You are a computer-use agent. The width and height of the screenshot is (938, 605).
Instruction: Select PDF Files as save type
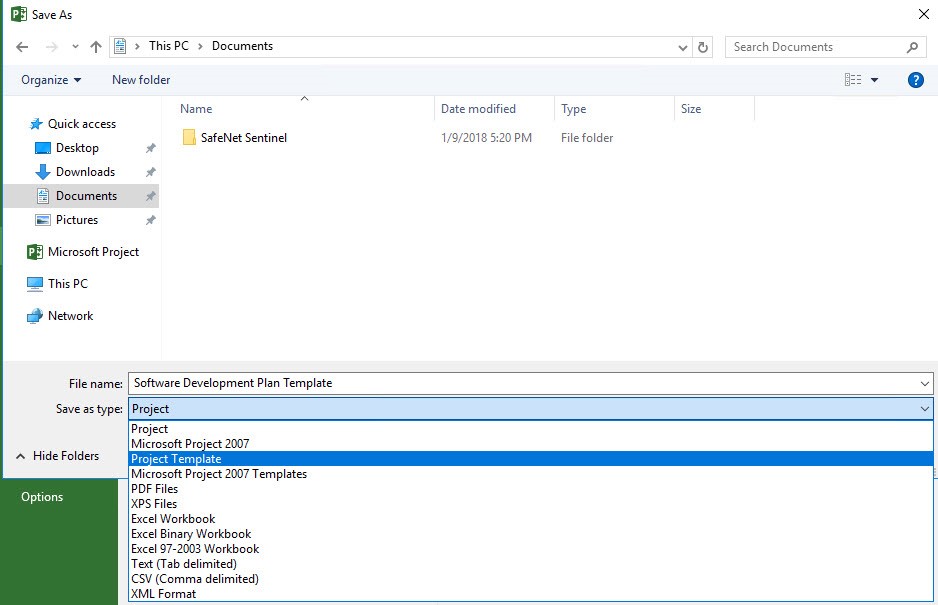154,489
